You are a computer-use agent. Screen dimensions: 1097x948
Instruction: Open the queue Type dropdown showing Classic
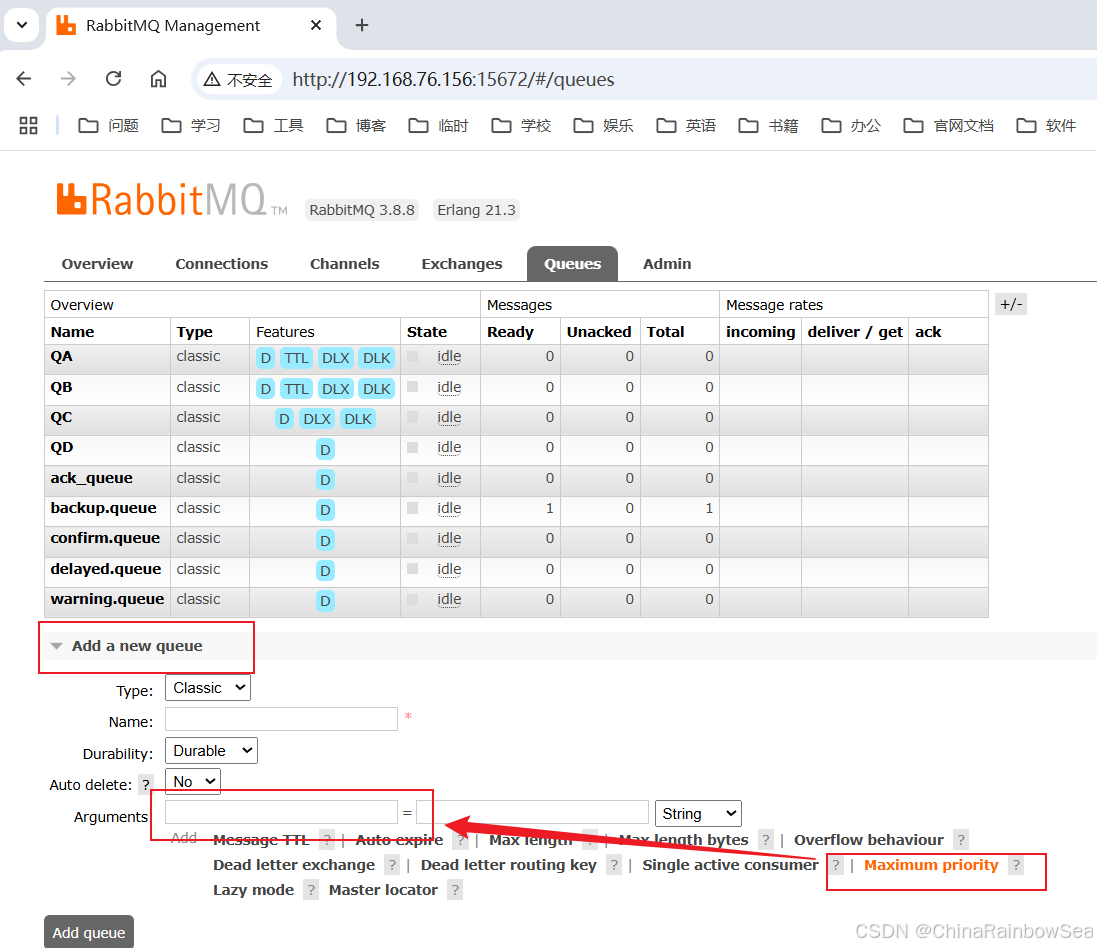tap(207, 687)
